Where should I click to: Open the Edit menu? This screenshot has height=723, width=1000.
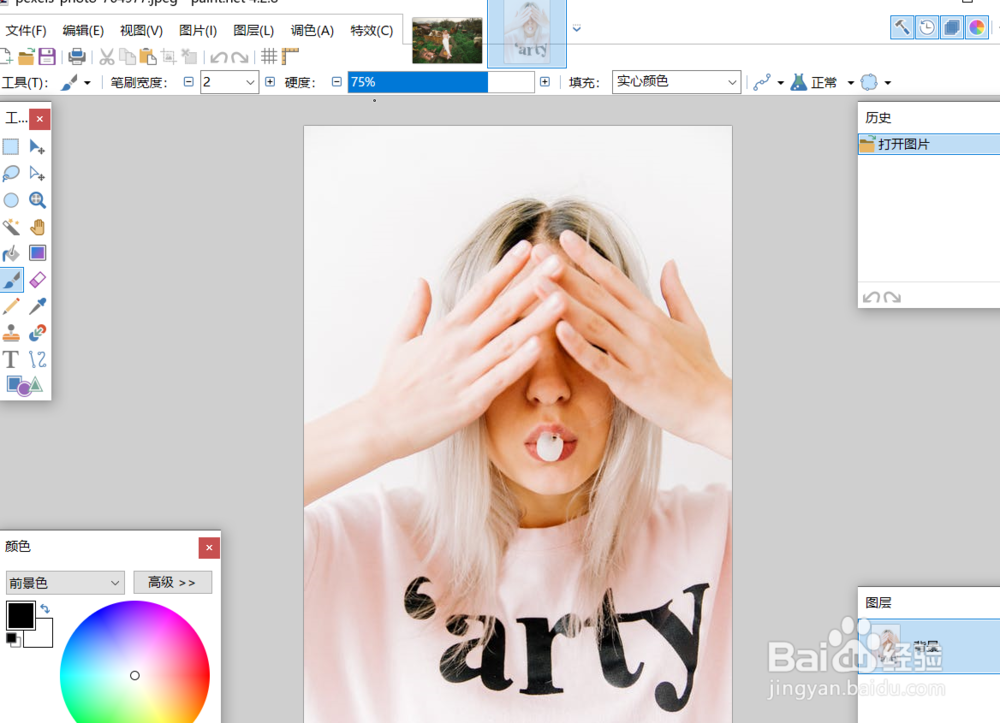coord(83,31)
